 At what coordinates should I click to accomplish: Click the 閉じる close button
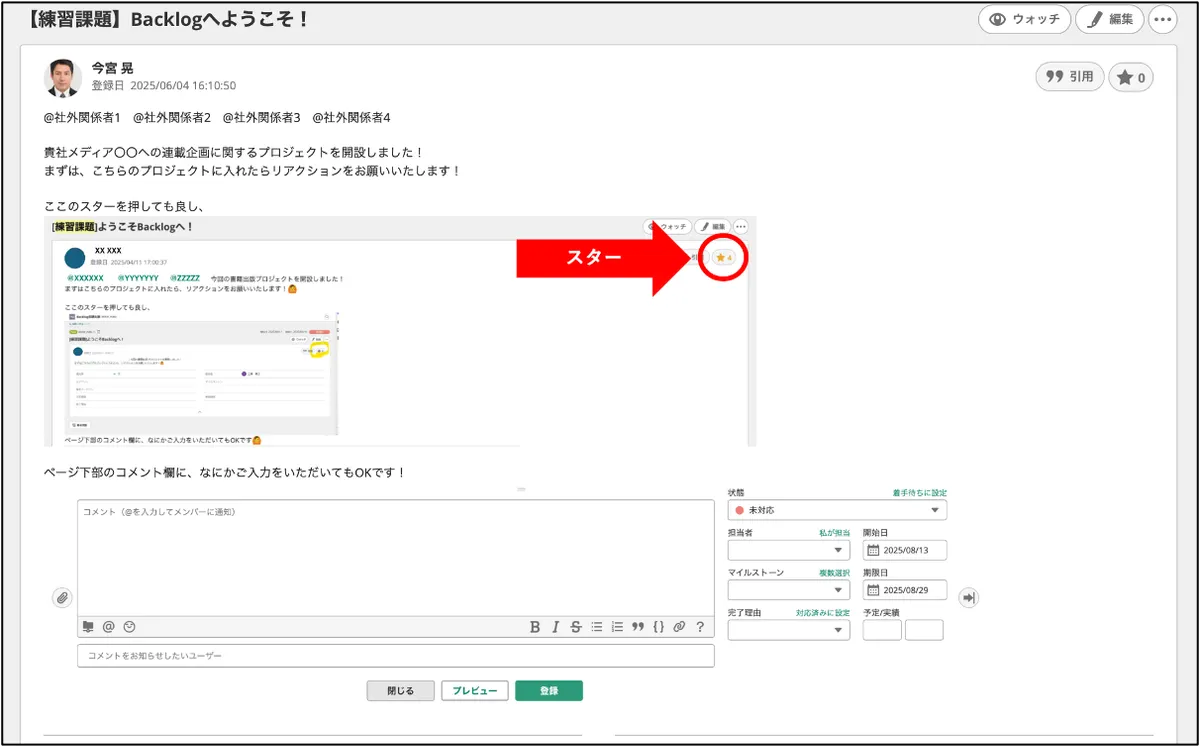point(400,691)
